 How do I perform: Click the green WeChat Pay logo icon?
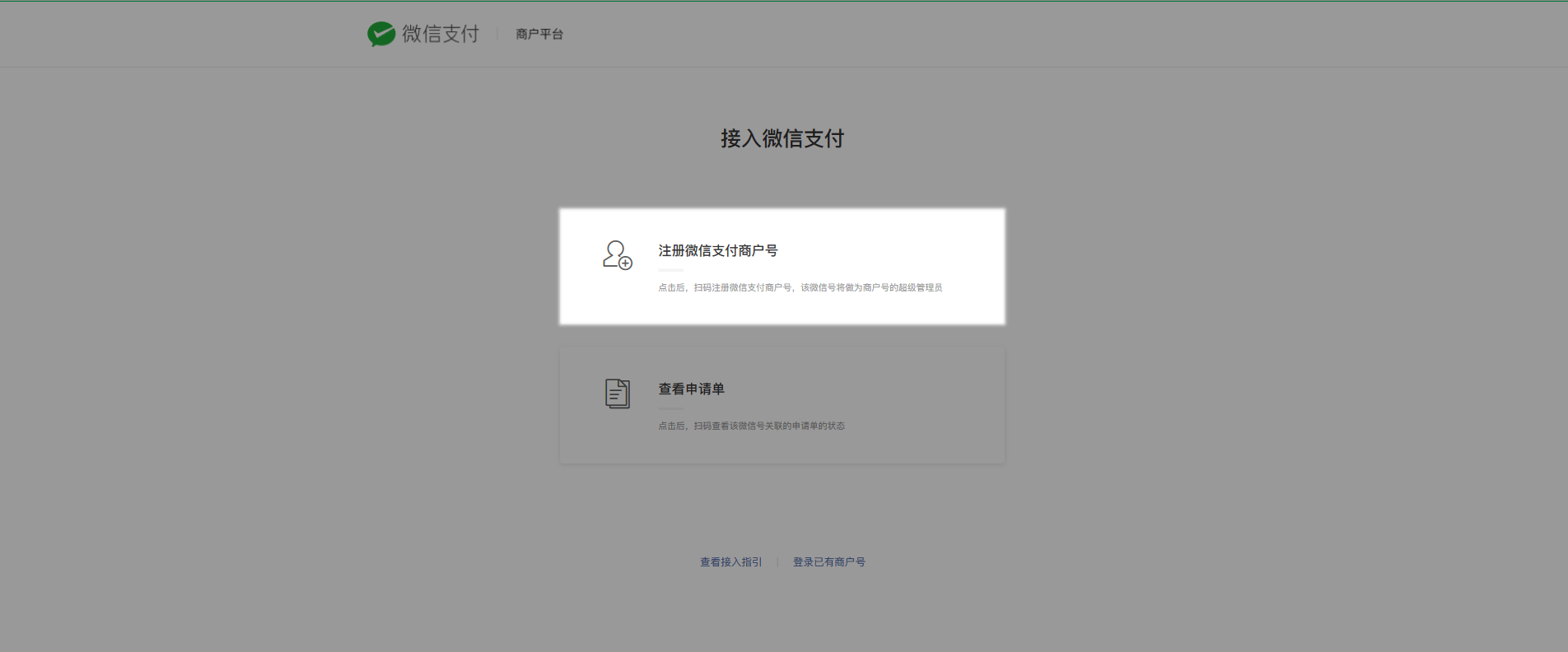[381, 34]
